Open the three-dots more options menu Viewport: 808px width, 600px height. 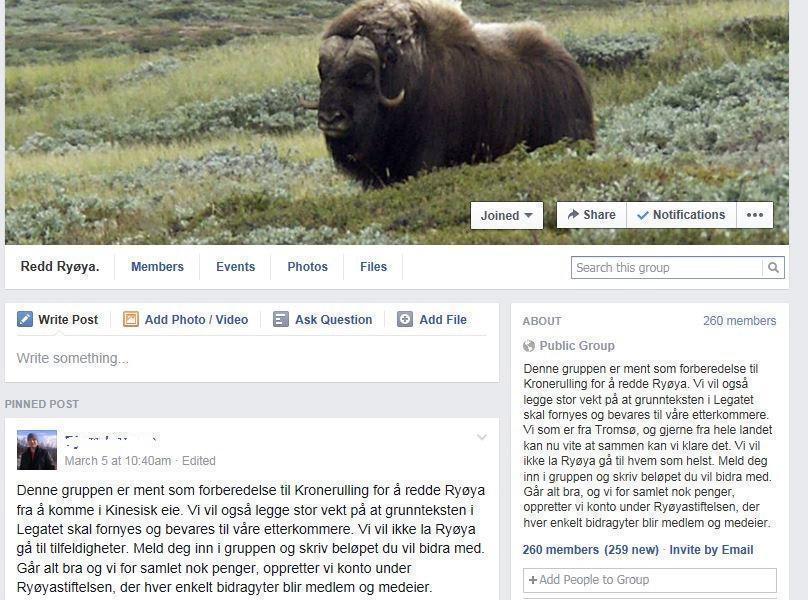[755, 215]
